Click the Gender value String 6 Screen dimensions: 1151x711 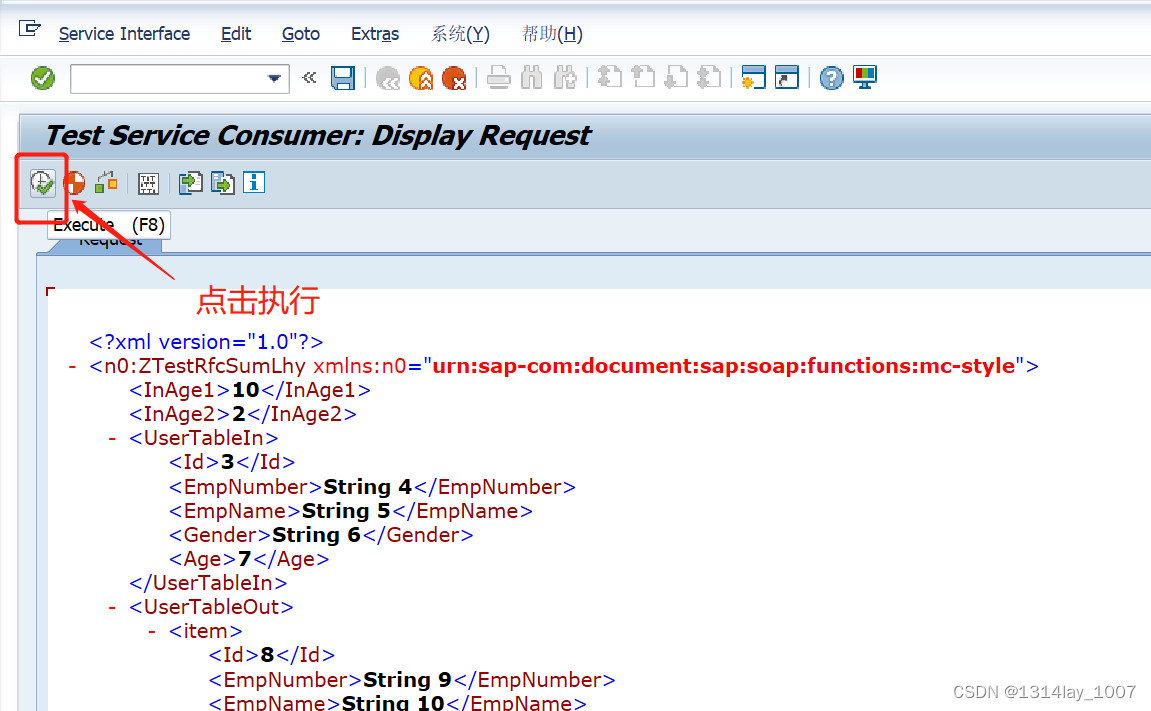[316, 535]
